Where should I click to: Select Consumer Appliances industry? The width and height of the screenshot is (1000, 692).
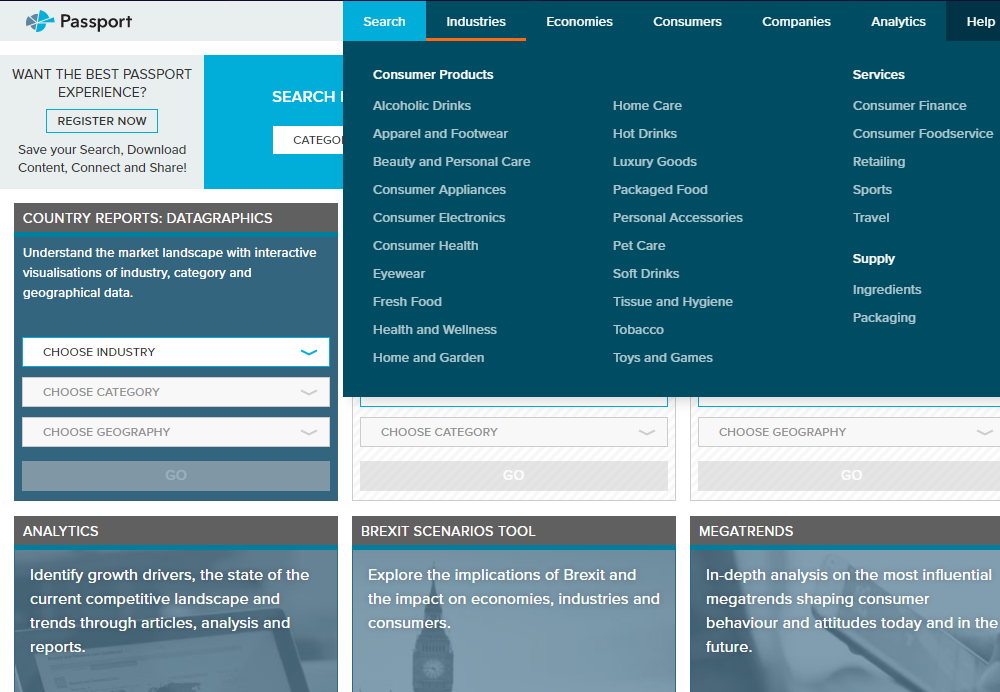[x=439, y=189]
